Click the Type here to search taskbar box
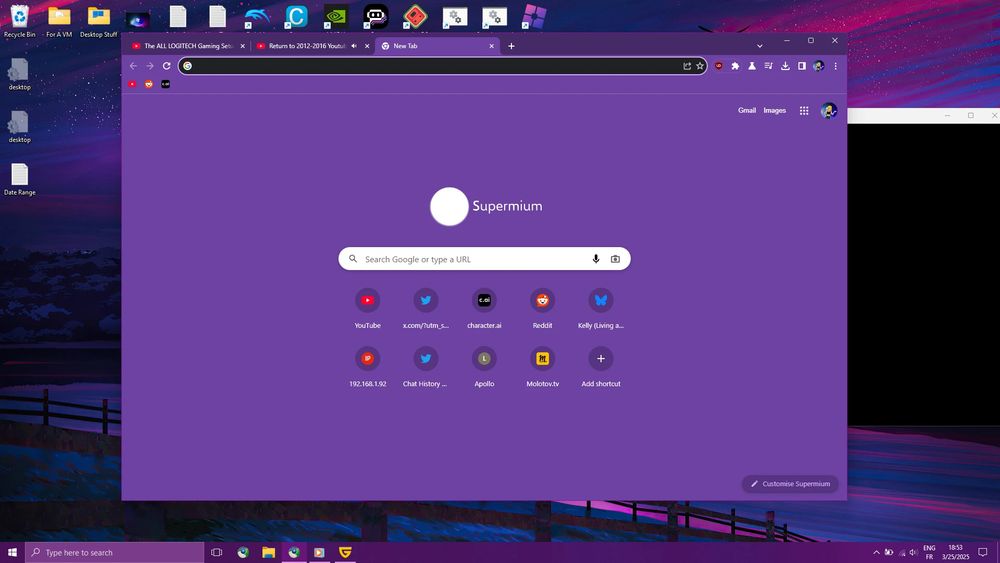The height and width of the screenshot is (563, 1000). [115, 552]
